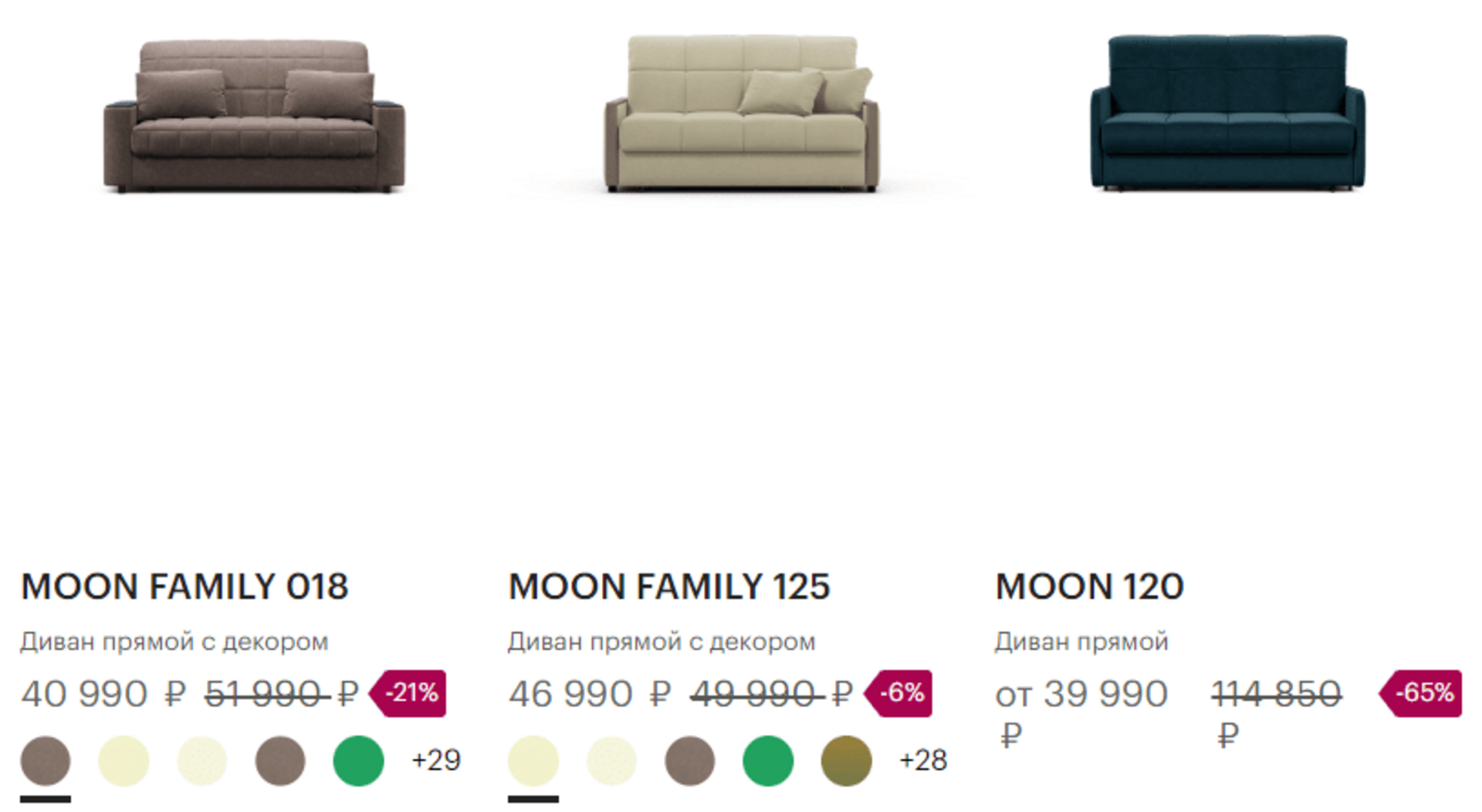Screen dimensions: 1482x812
Task: Pick the taupe swatch beside green on Moon Family 018
Action: coord(280,761)
